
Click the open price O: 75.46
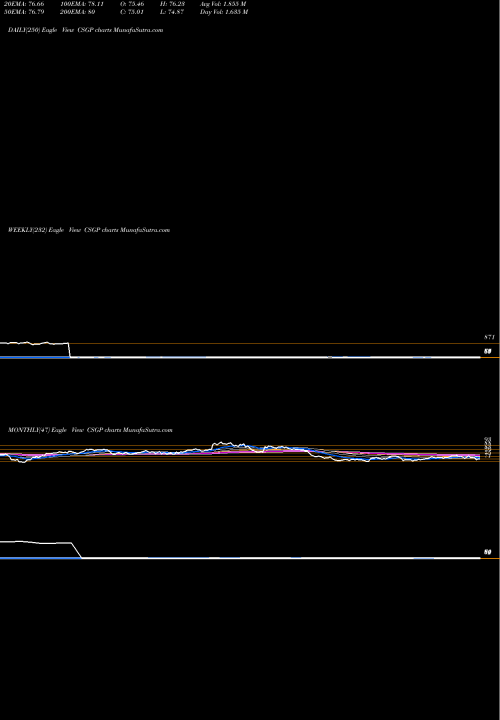[x=132, y=4]
